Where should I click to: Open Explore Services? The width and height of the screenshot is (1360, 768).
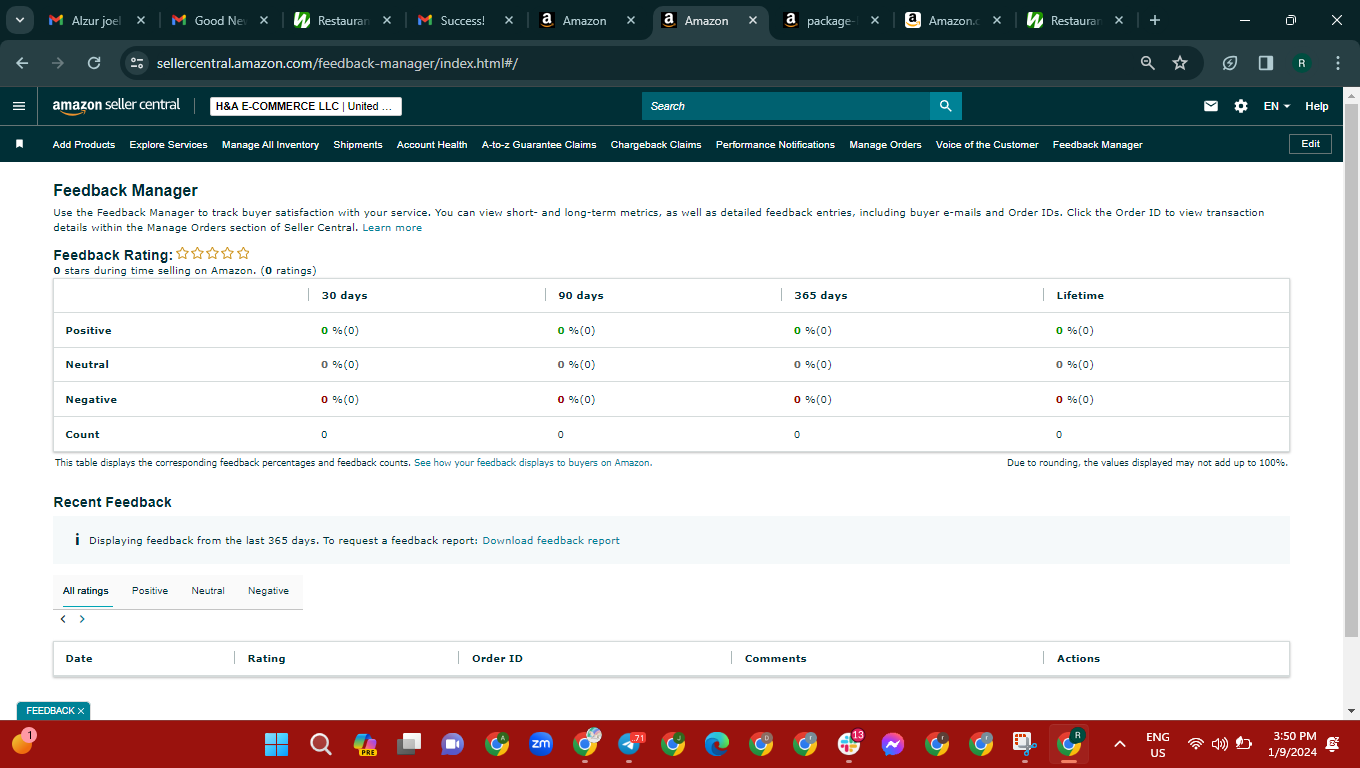tap(168, 145)
